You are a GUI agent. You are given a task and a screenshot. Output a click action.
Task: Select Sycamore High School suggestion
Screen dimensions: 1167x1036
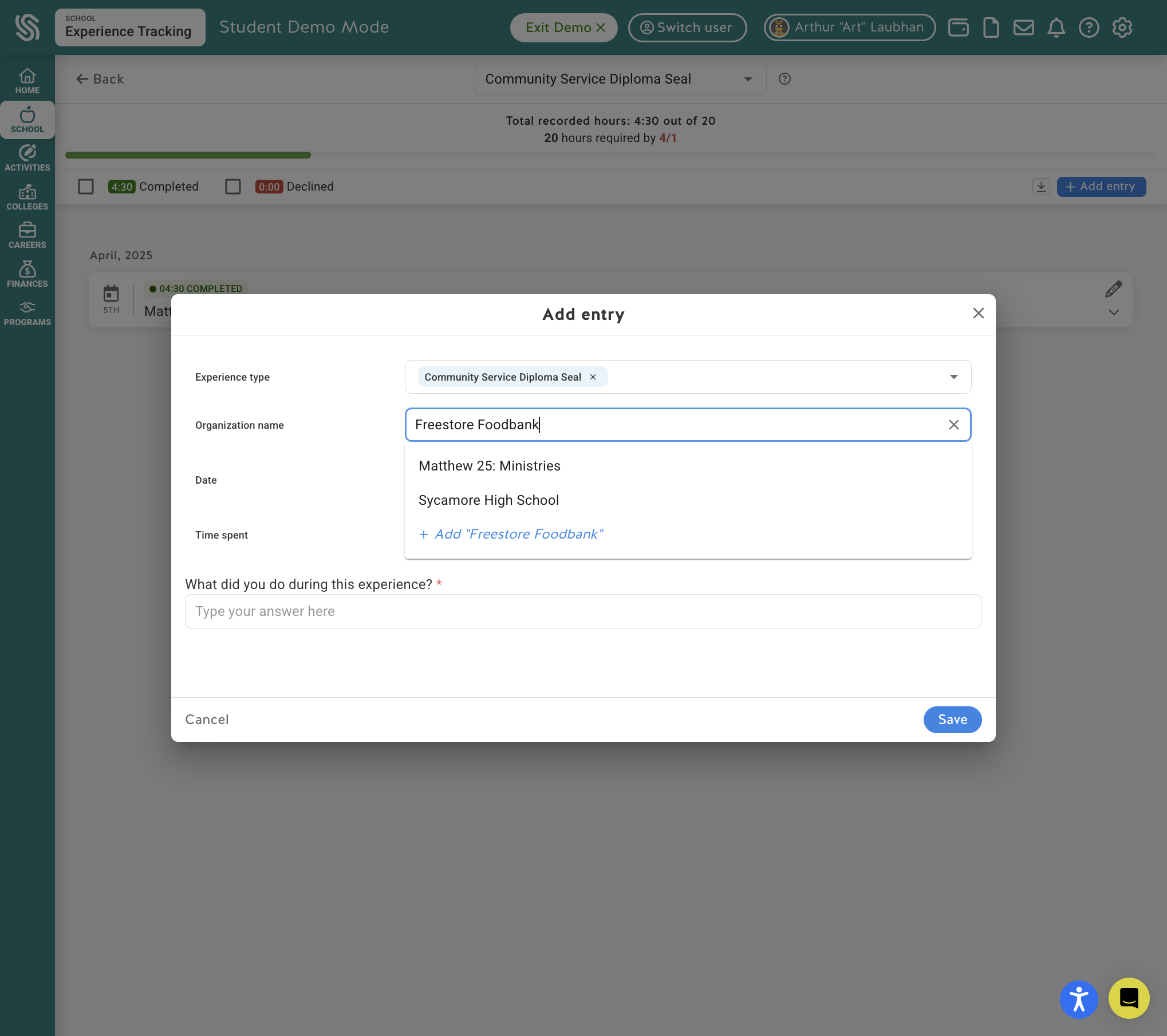point(688,500)
